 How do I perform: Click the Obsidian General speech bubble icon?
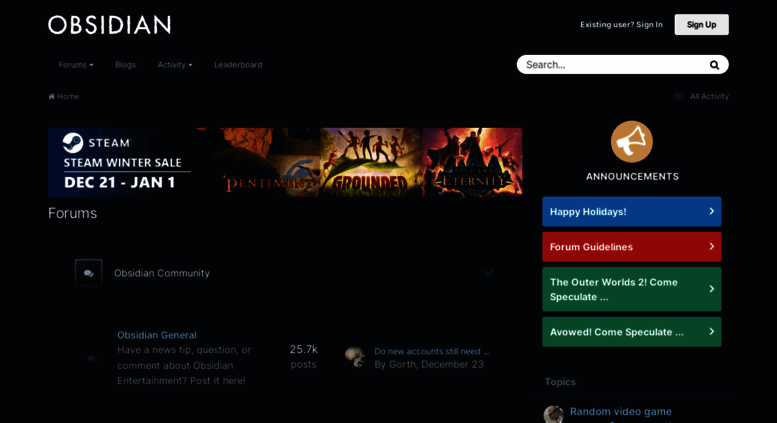[92, 359]
